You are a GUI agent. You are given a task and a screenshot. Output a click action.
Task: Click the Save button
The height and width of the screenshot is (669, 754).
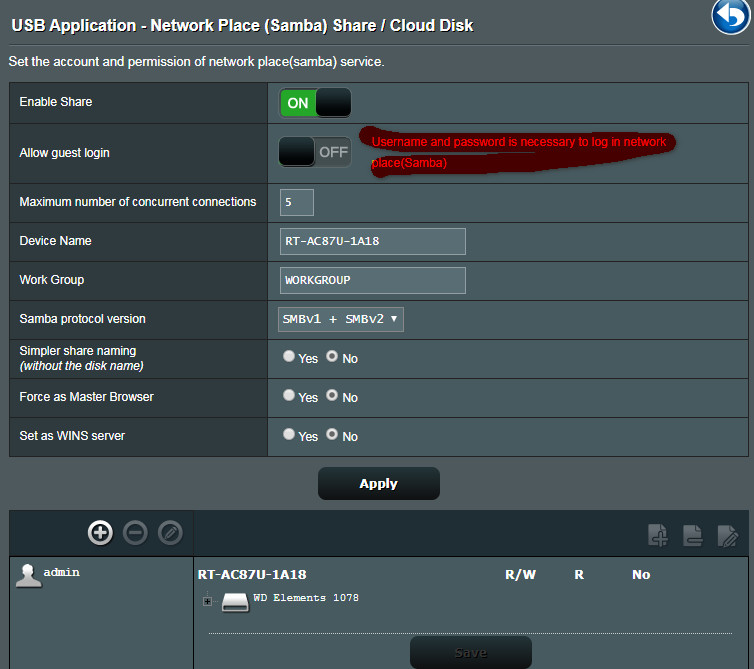coord(470,653)
